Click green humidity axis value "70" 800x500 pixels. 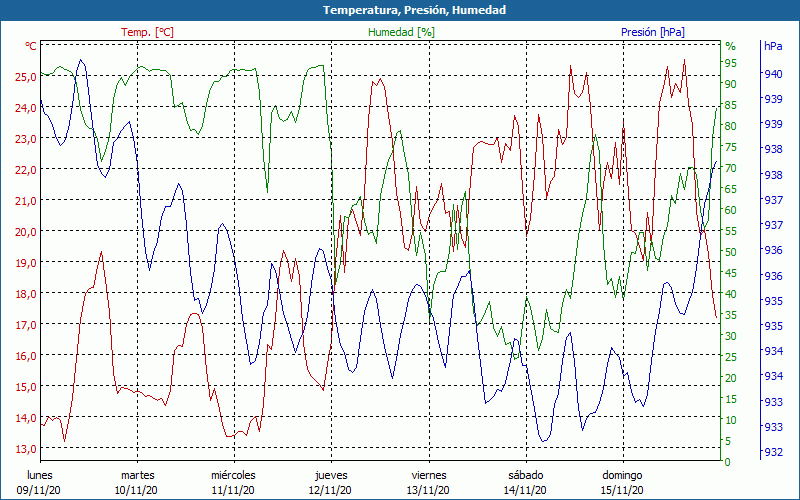click(731, 168)
